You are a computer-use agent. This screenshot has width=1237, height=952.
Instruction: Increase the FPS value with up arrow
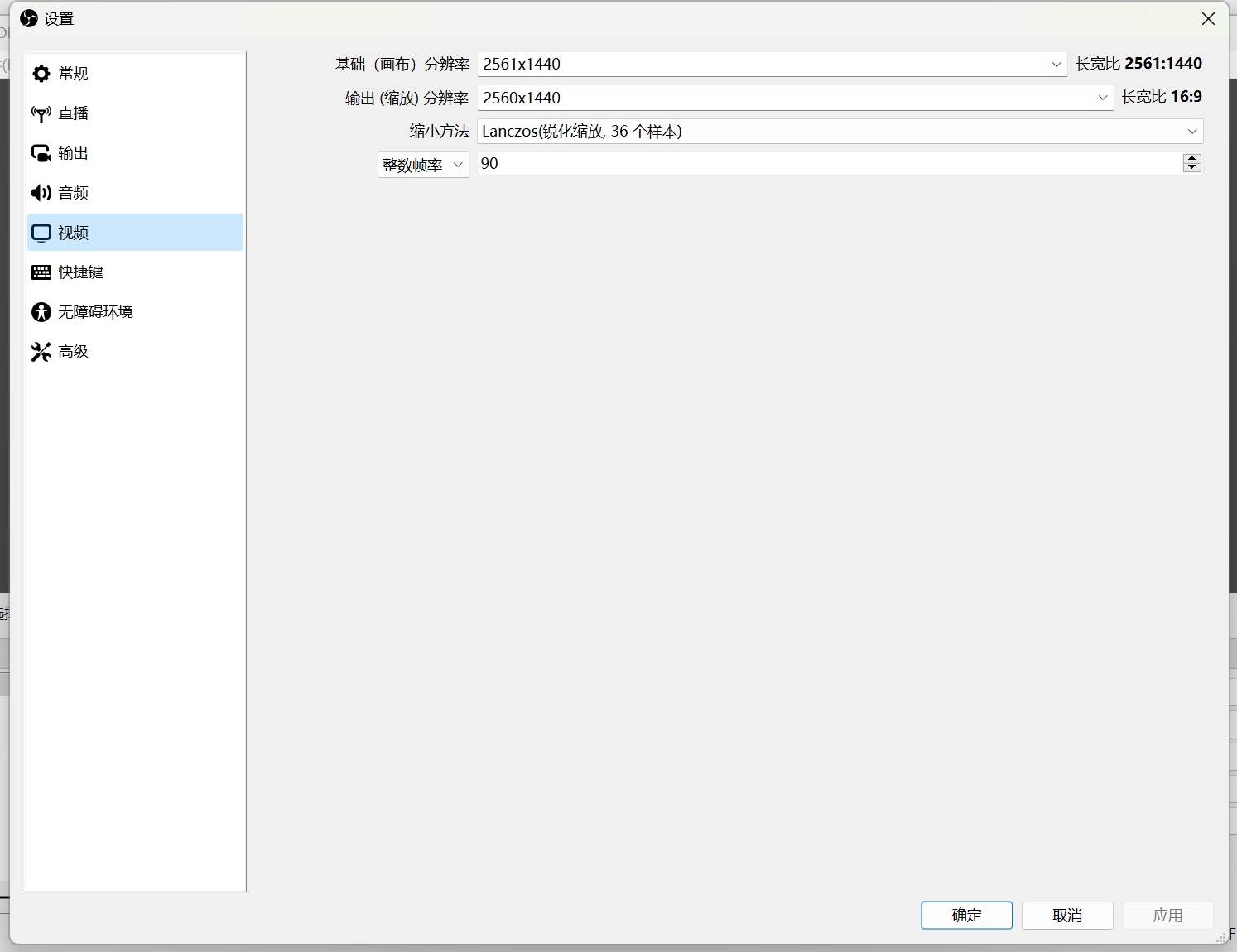coord(1191,159)
